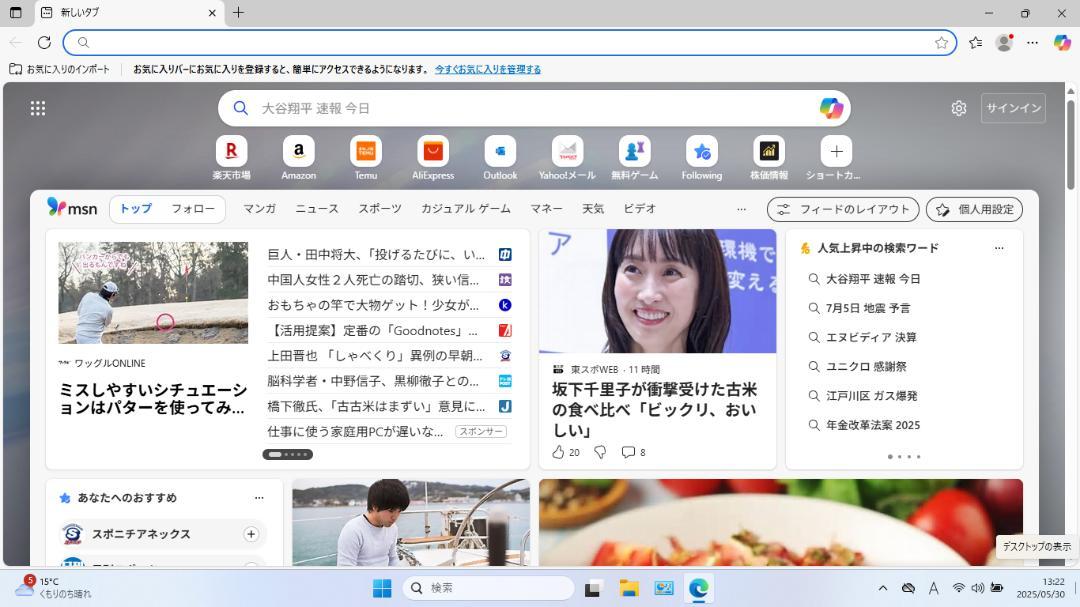Switch to スポーツ category

click(x=380, y=209)
